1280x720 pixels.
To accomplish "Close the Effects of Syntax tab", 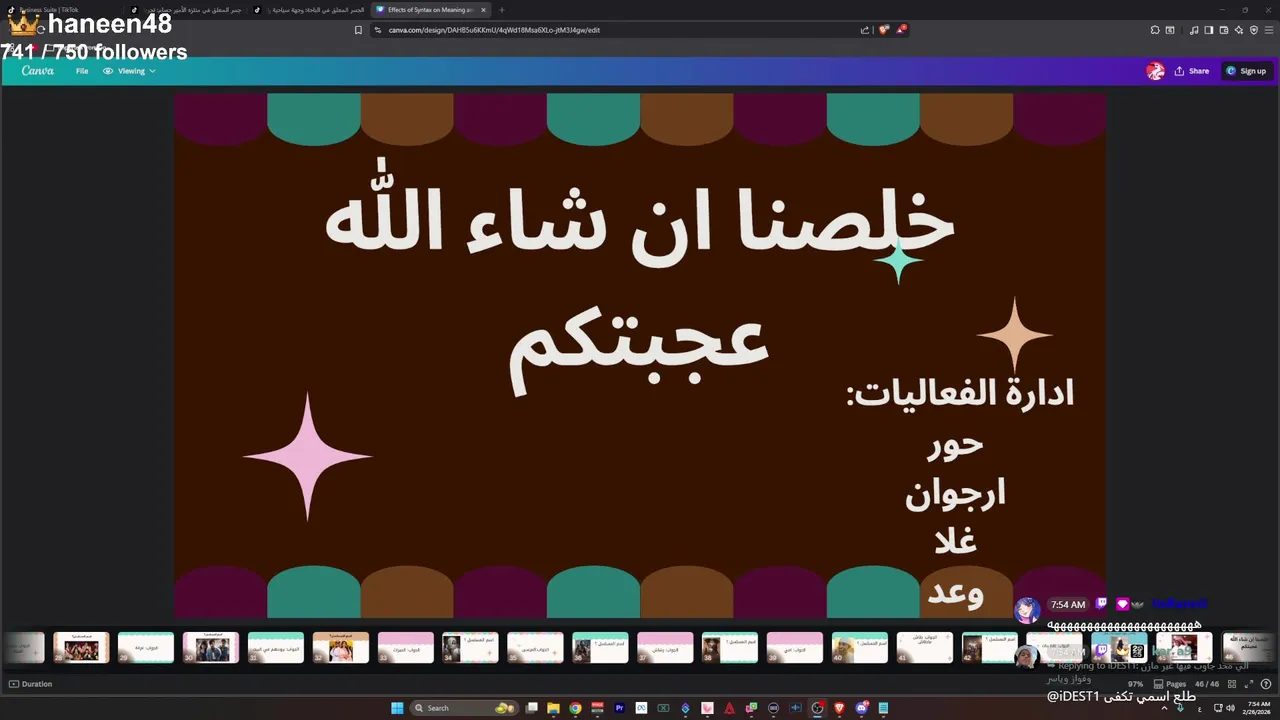I will (x=483, y=10).
